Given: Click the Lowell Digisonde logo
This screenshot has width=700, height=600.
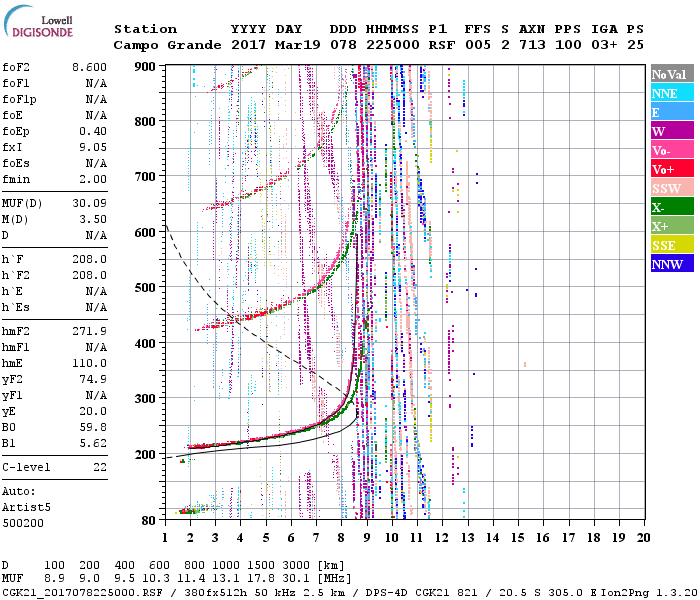Looking at the screenshot, I should (x=38, y=21).
